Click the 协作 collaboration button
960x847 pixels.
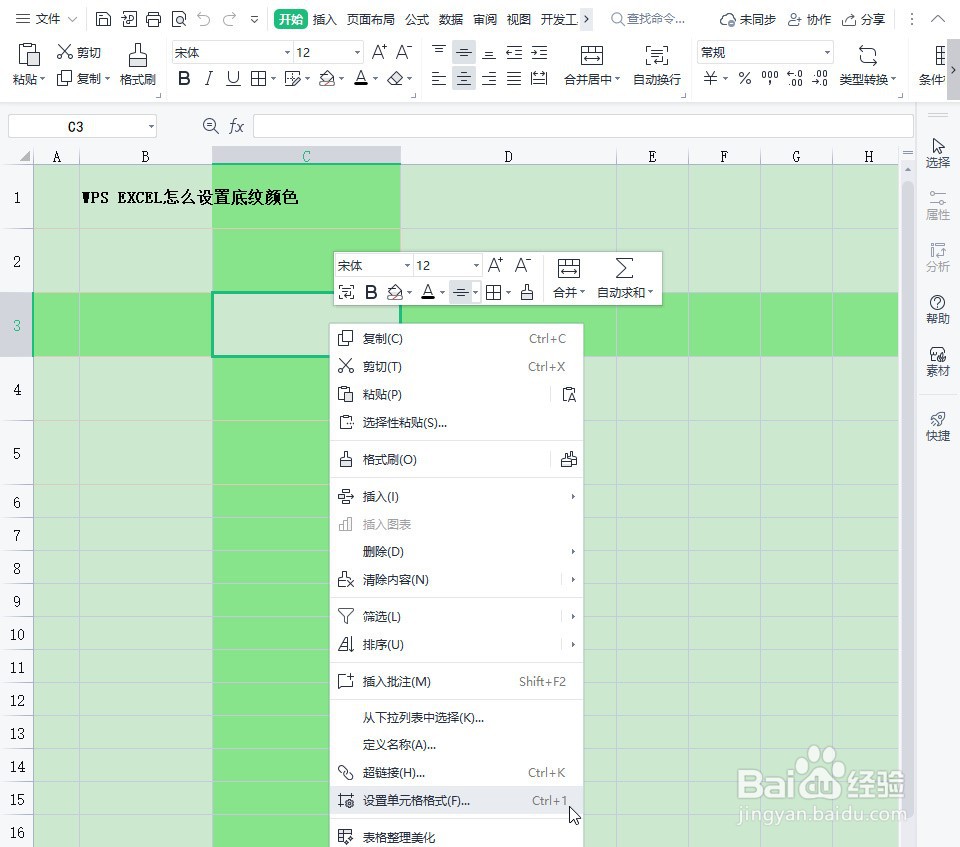810,17
